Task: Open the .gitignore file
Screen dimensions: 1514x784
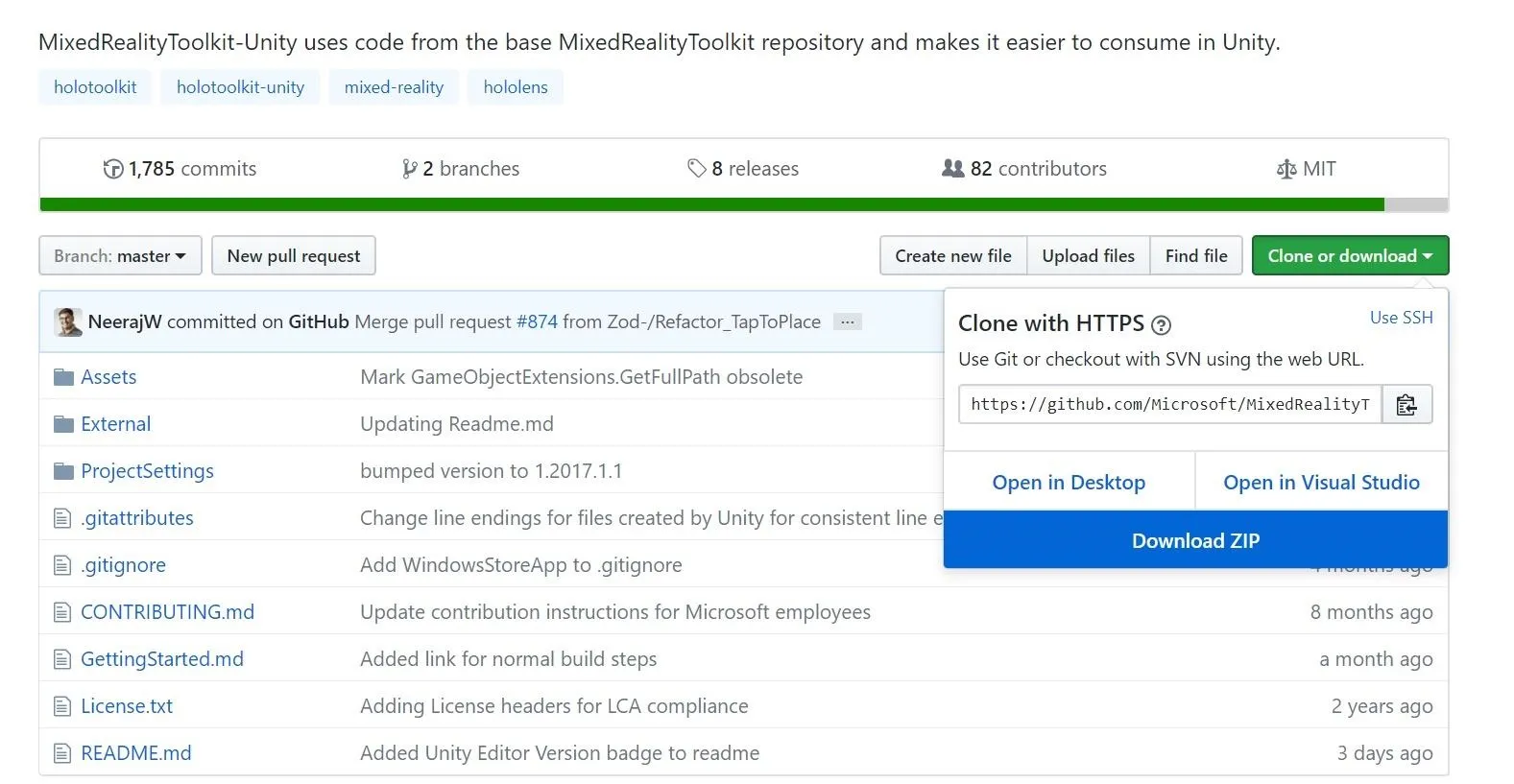Action: click(123, 565)
